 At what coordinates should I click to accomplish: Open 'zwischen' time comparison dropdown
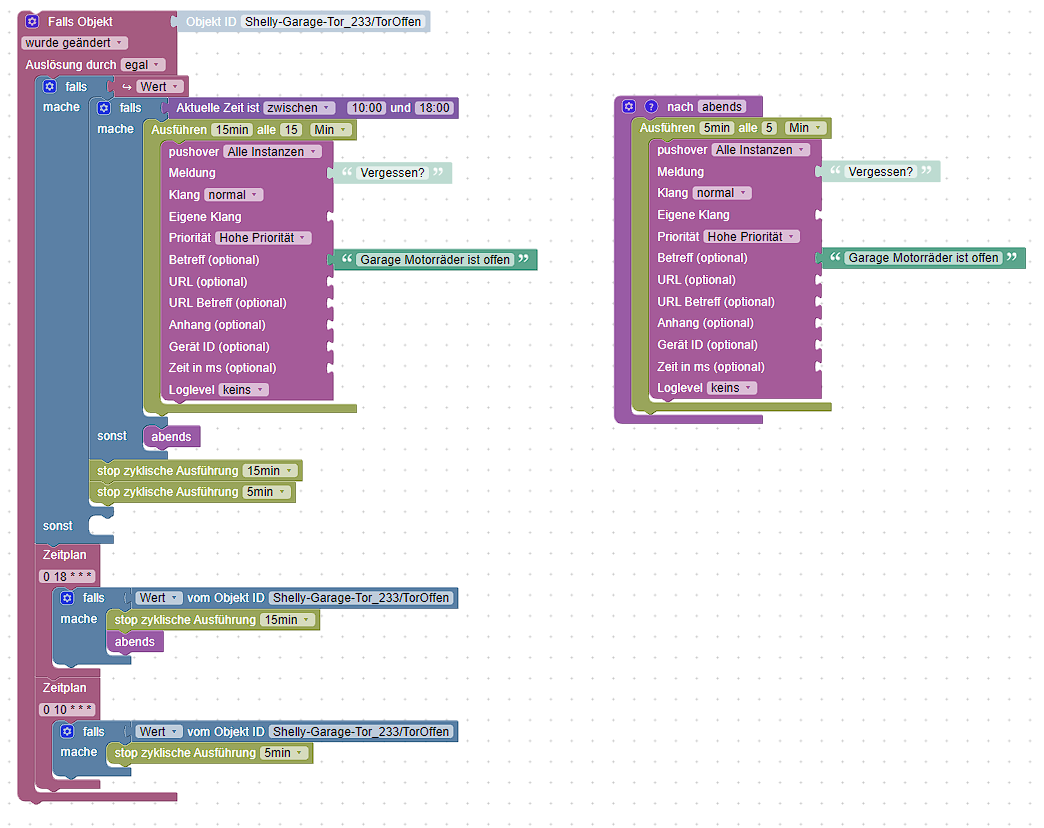click(x=299, y=108)
